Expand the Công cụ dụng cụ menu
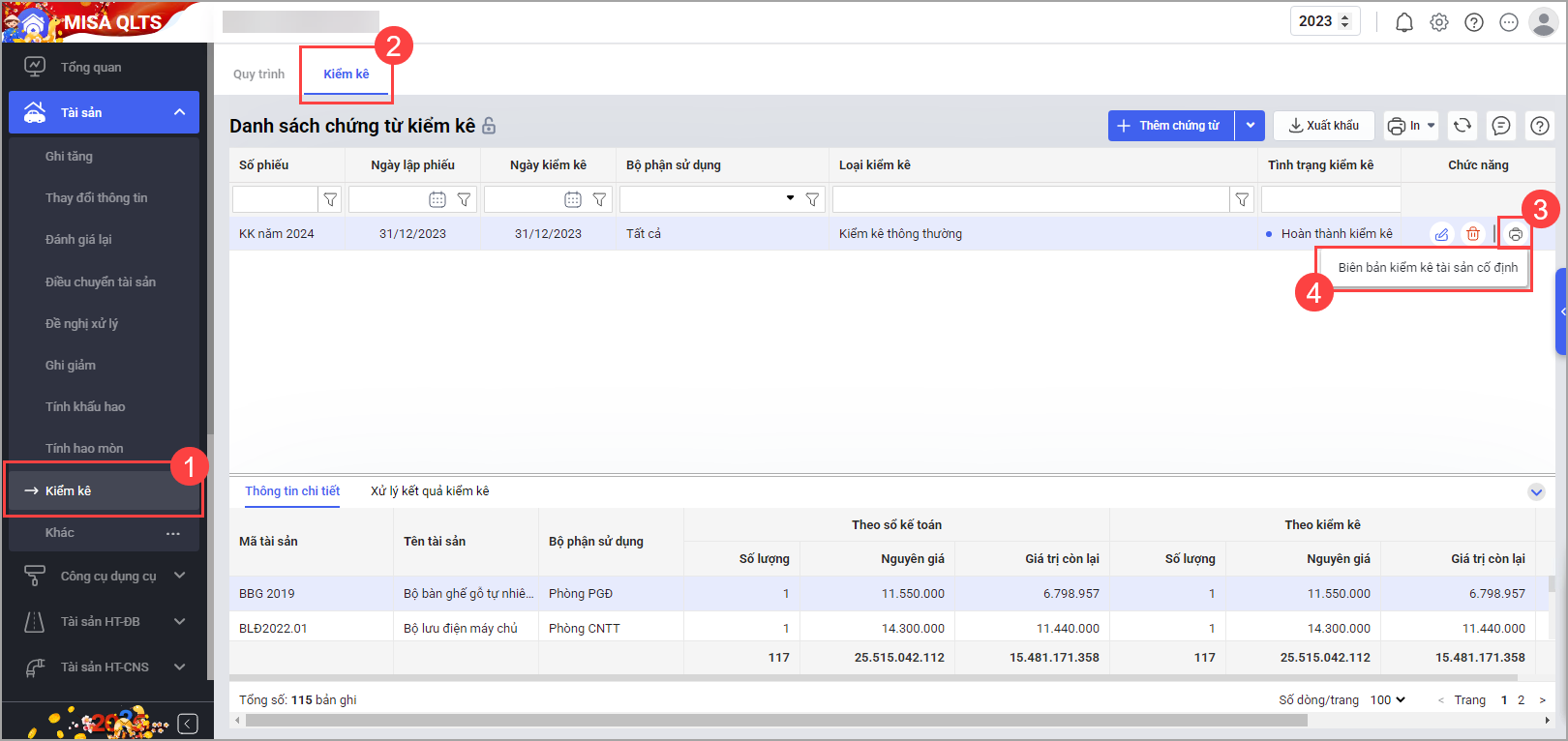Screen dimensions: 1568x741 tap(179, 576)
